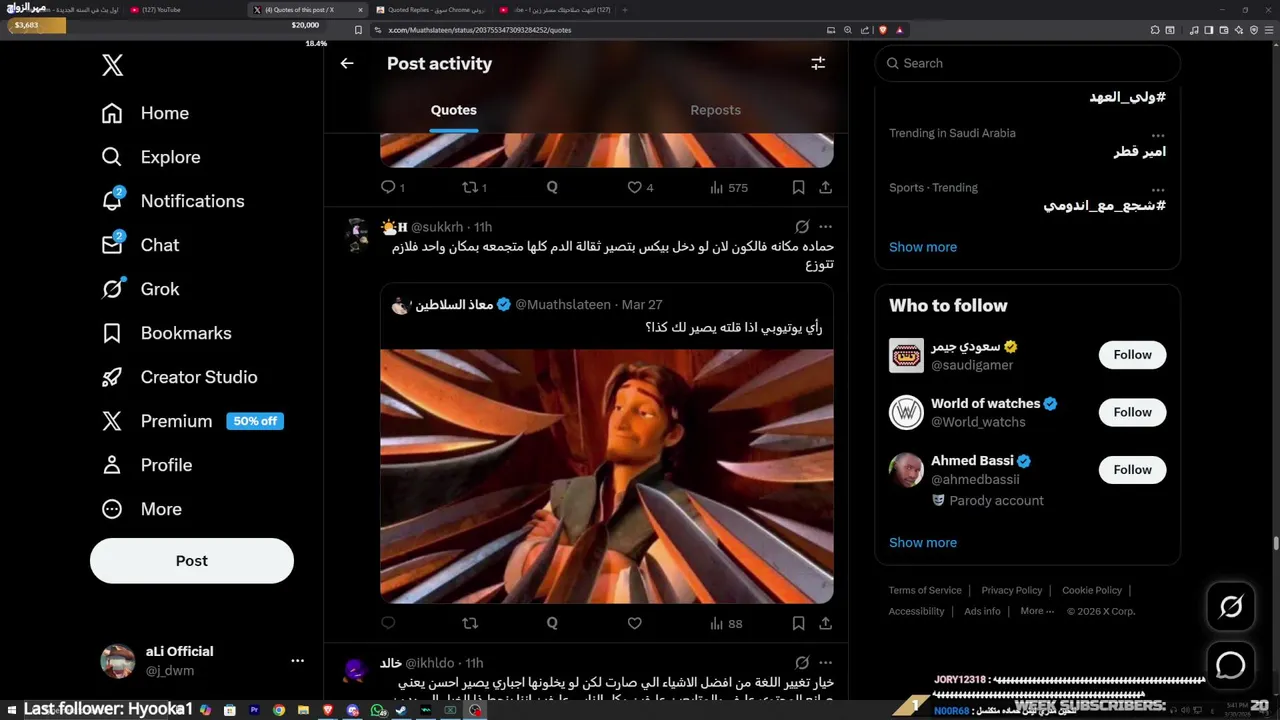Like @sukkrh's quote post
The height and width of the screenshot is (720, 1280).
(x=634, y=623)
